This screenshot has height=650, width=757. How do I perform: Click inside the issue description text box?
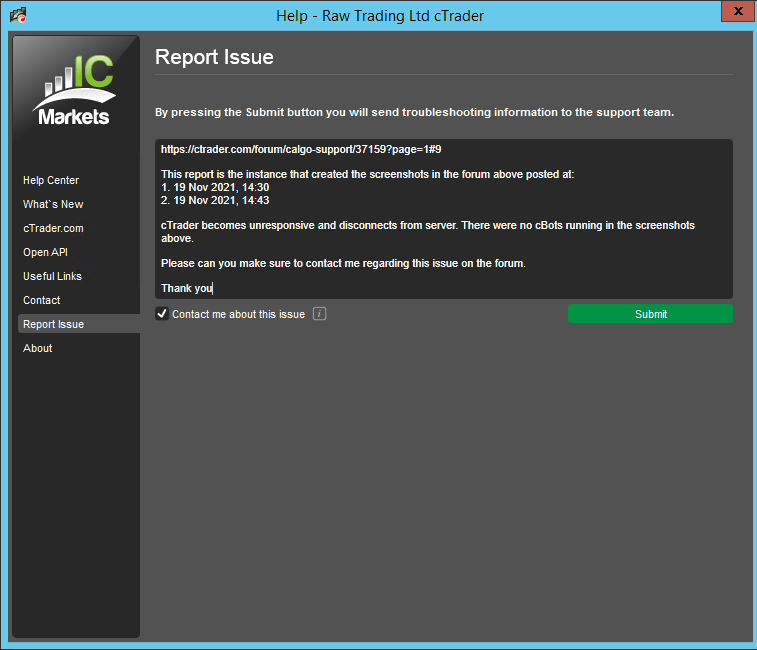point(444,219)
